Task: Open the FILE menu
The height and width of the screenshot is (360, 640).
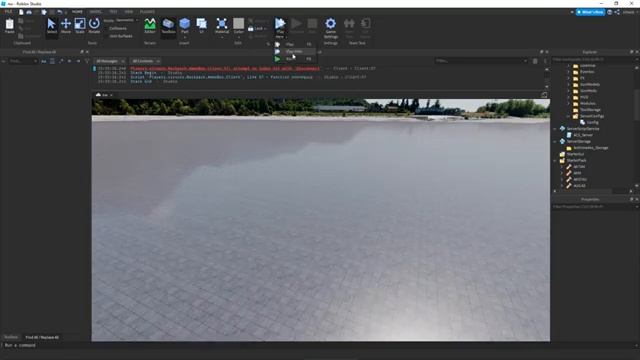Action: tap(8, 12)
